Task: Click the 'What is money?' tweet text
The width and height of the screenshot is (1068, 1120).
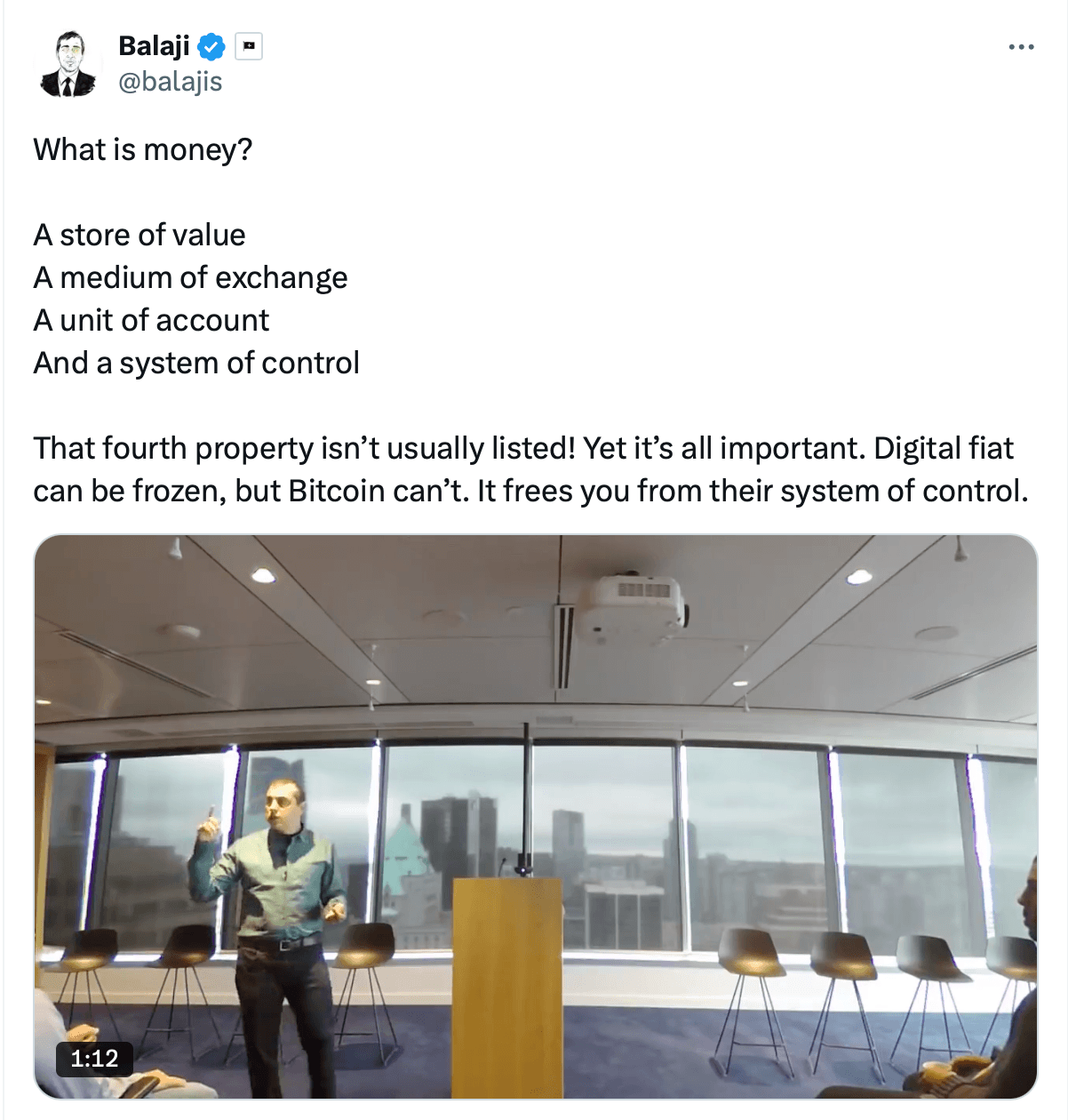Action: point(143,149)
